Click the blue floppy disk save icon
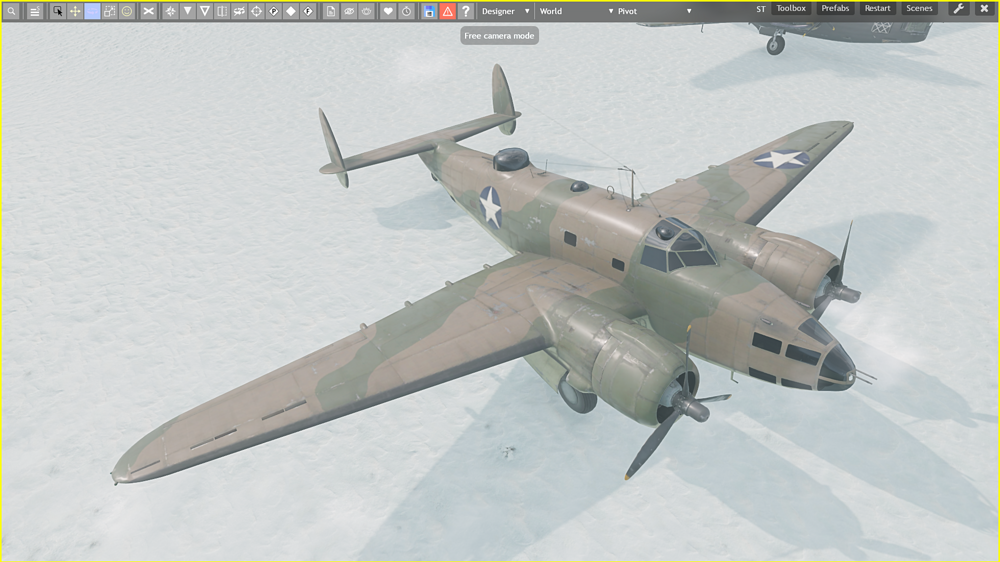 [430, 11]
